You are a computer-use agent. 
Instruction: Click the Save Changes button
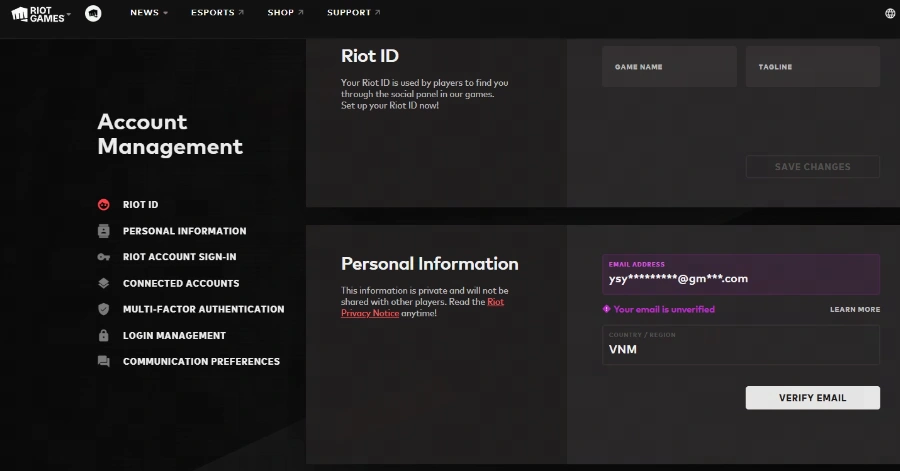tap(812, 167)
